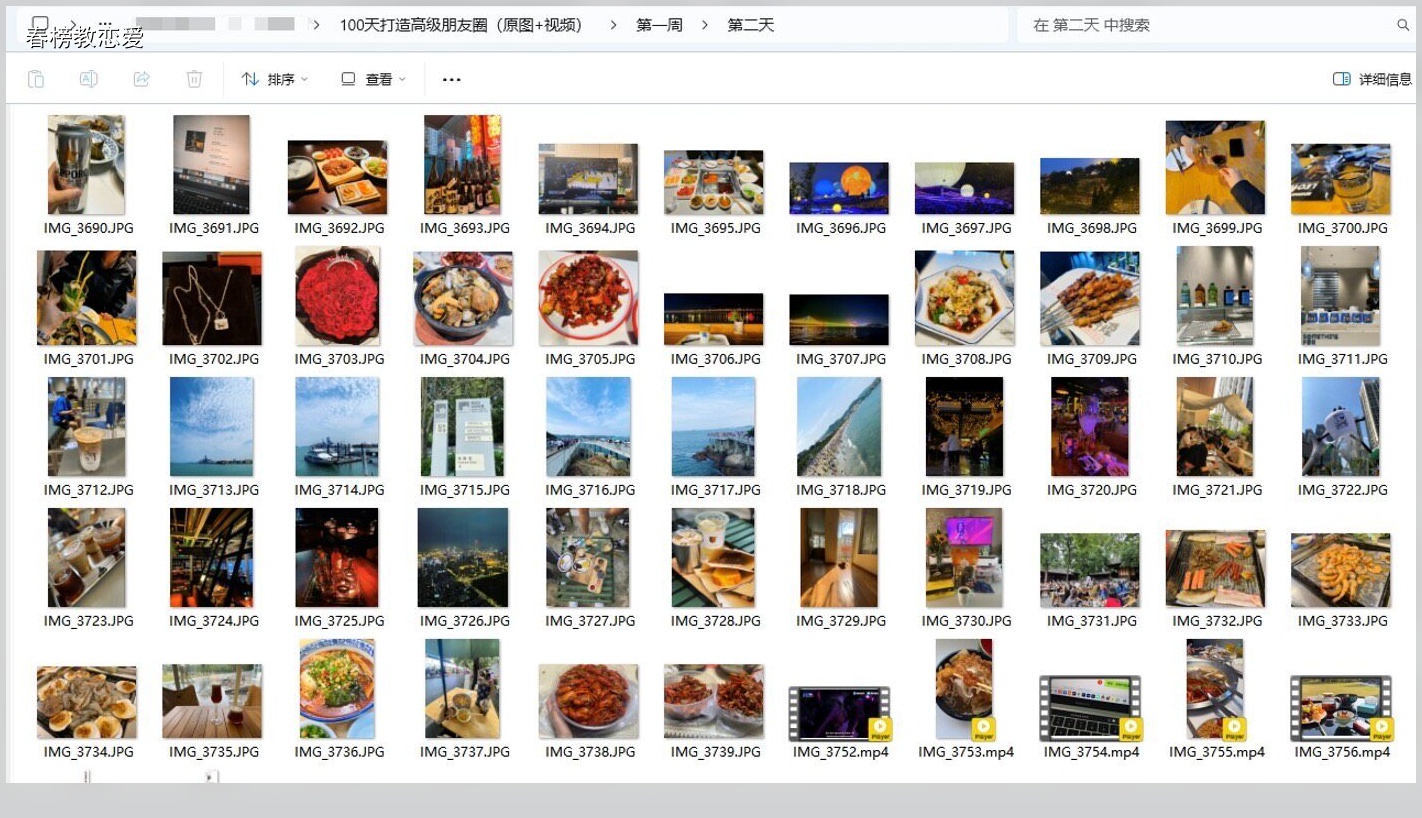
Task: Expand the chevron after 第一周 in breadcrumb
Action: click(x=705, y=25)
